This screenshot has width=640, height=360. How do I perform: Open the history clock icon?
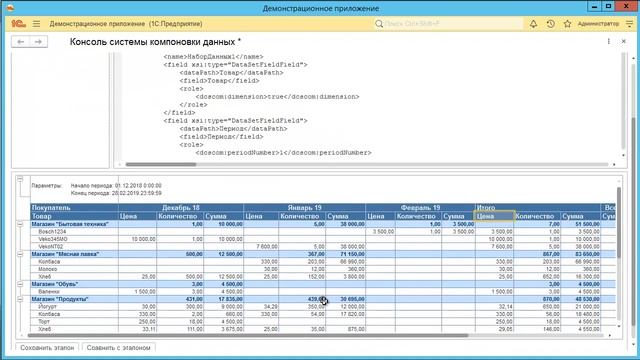(x=550, y=24)
